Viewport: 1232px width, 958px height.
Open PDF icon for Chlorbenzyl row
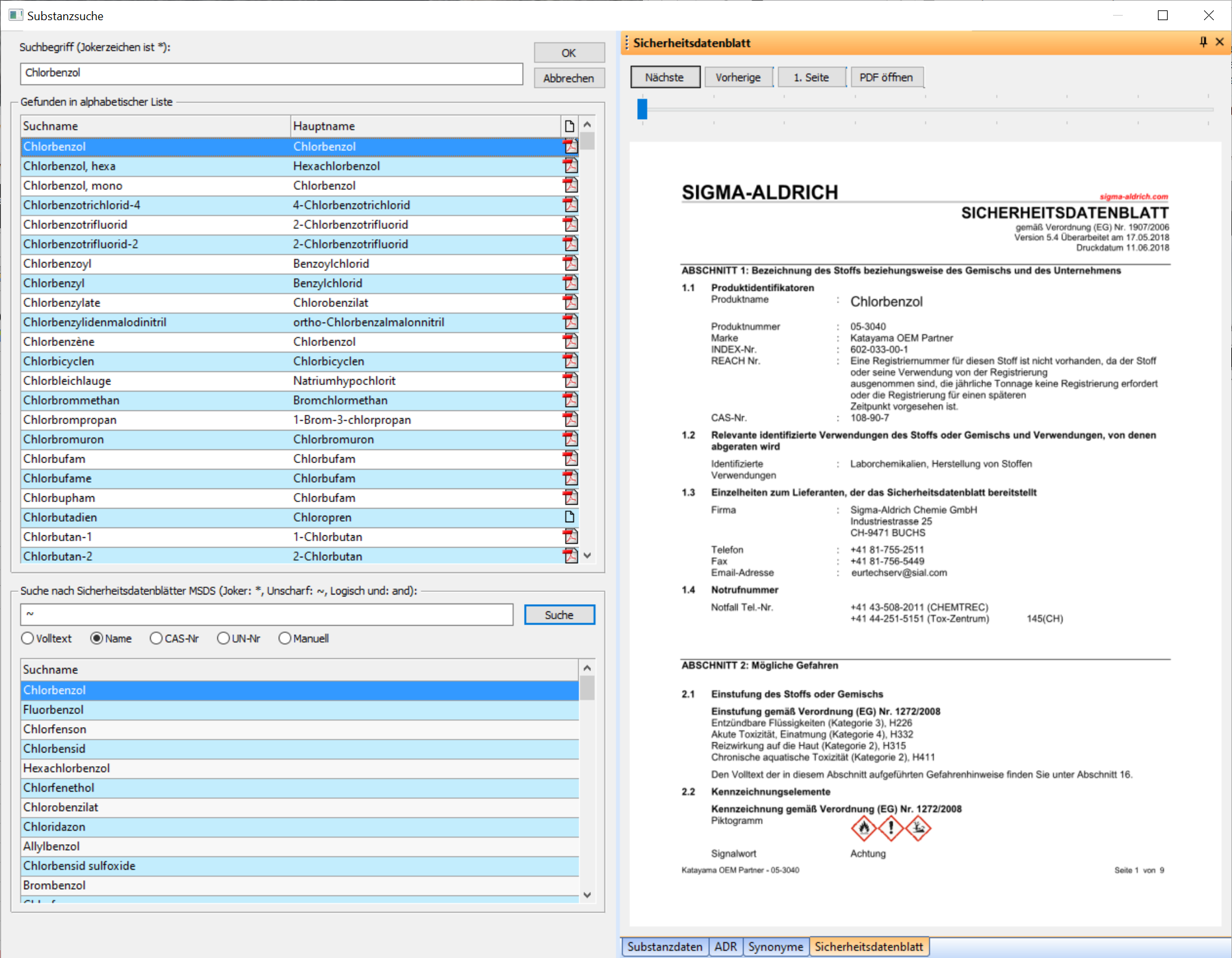pyautogui.click(x=570, y=283)
